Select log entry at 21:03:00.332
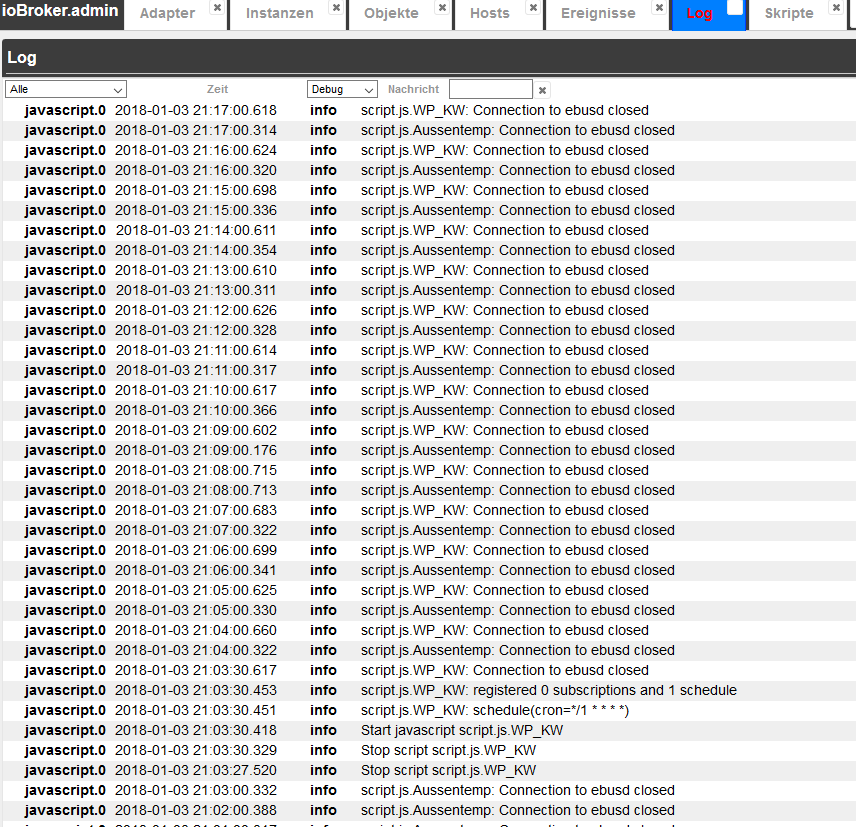This screenshot has height=827, width=856. (x=428, y=790)
